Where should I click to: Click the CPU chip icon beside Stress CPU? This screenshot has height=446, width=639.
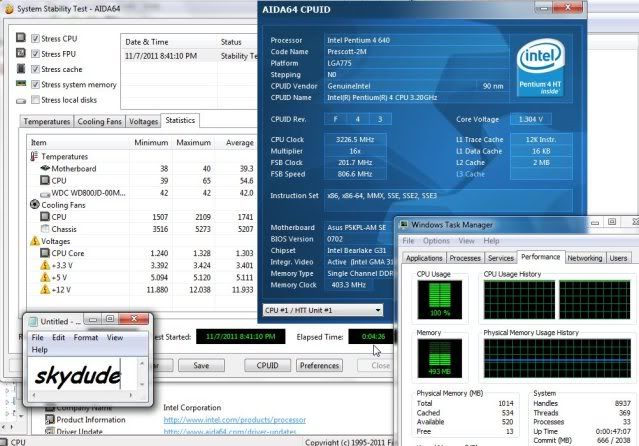click(x=21, y=38)
